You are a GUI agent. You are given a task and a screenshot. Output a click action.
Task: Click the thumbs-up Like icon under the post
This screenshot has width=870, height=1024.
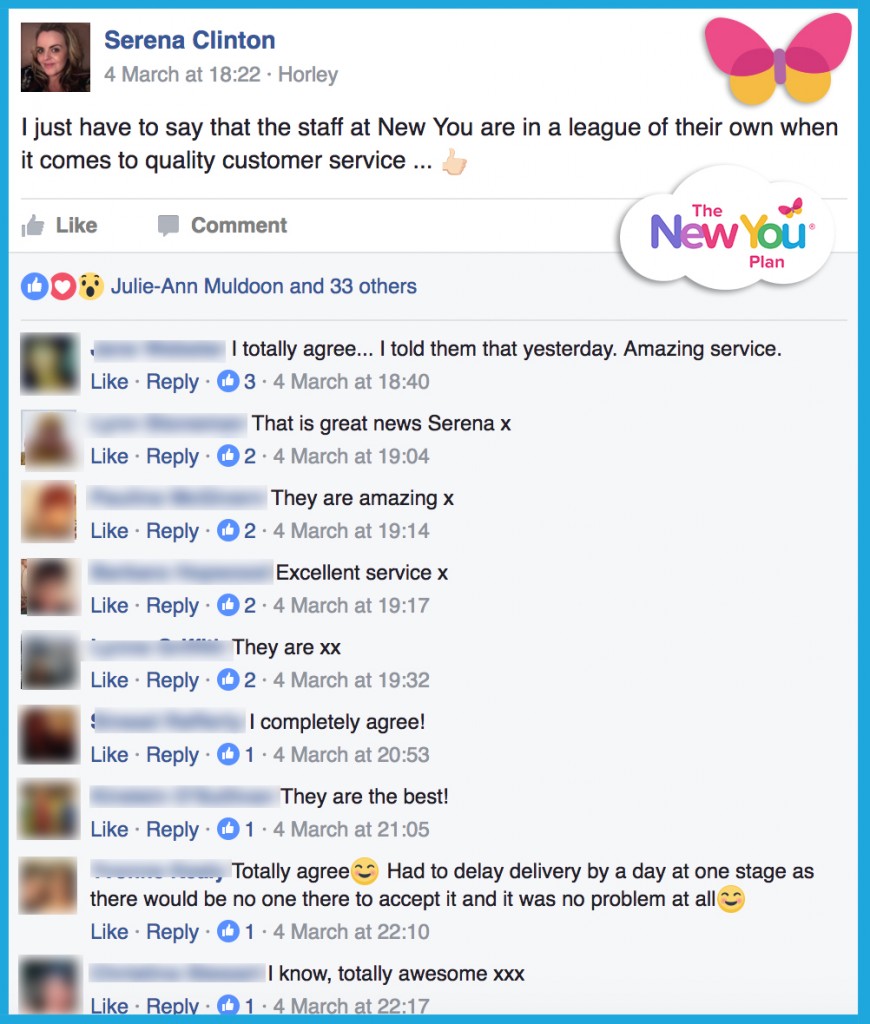coord(33,225)
